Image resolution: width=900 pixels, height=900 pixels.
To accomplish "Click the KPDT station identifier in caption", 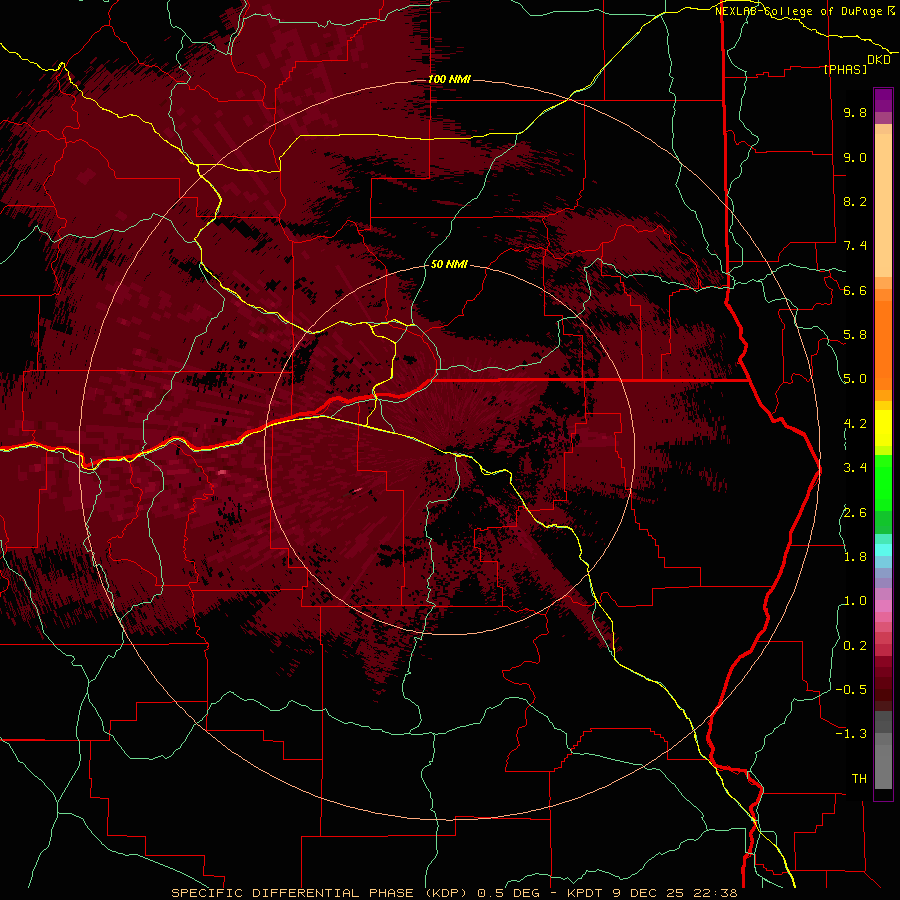I will (586, 893).
